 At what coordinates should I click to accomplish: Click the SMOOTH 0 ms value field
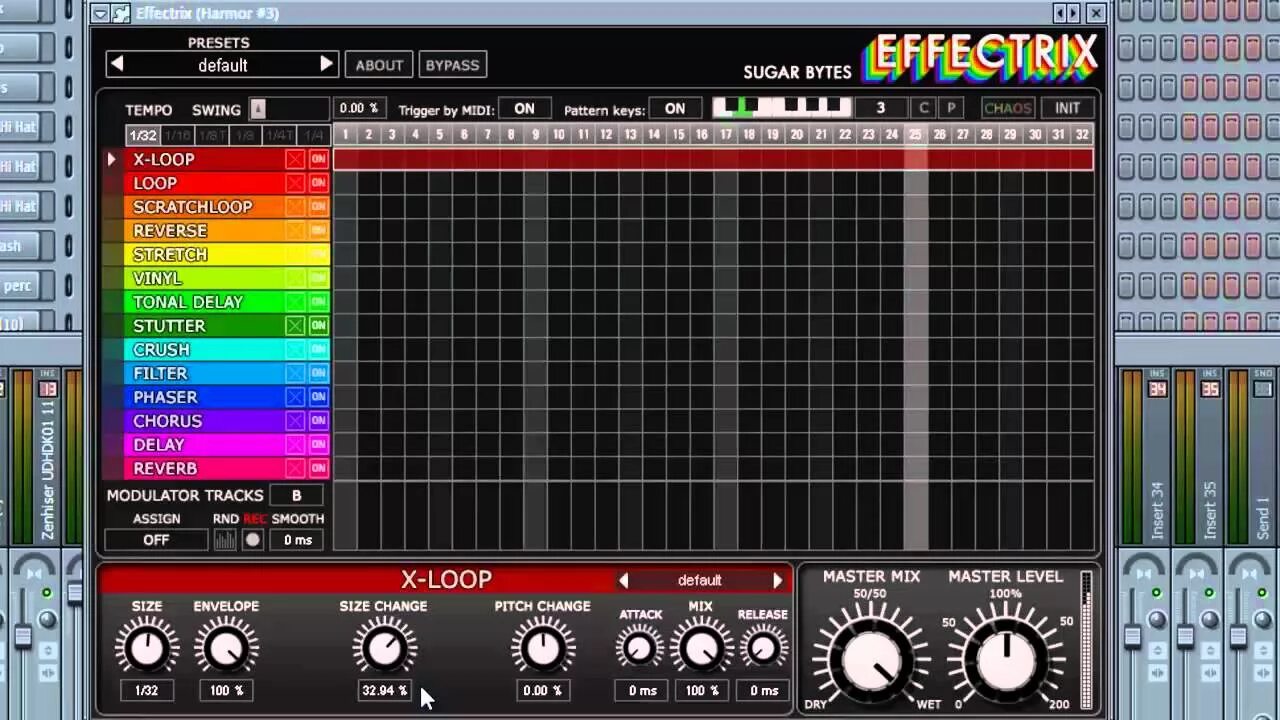pos(298,540)
